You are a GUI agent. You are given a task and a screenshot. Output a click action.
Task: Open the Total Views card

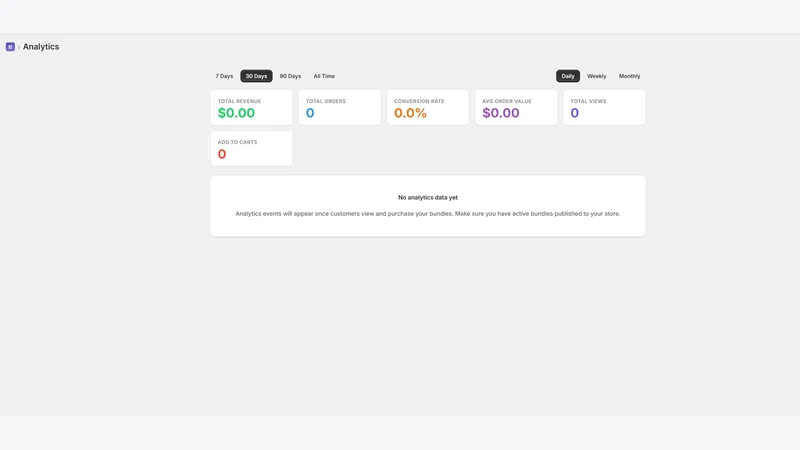pyautogui.click(x=605, y=108)
